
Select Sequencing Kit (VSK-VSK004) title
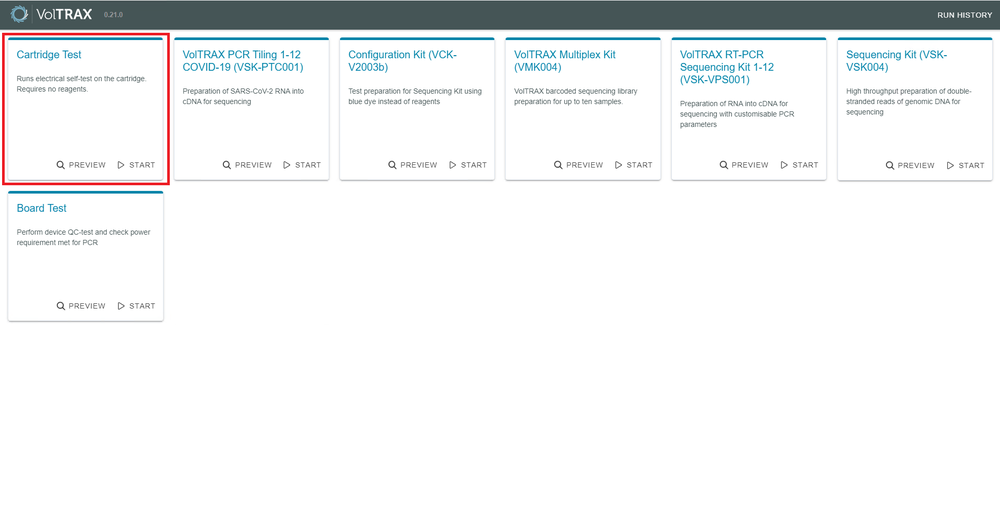(x=897, y=61)
